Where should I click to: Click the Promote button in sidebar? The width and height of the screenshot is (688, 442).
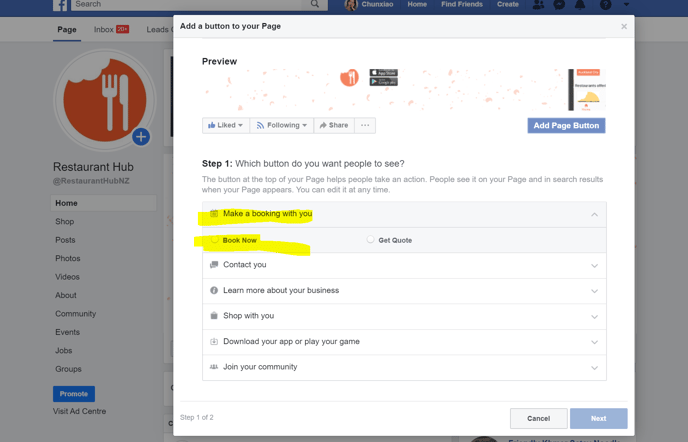coord(74,394)
